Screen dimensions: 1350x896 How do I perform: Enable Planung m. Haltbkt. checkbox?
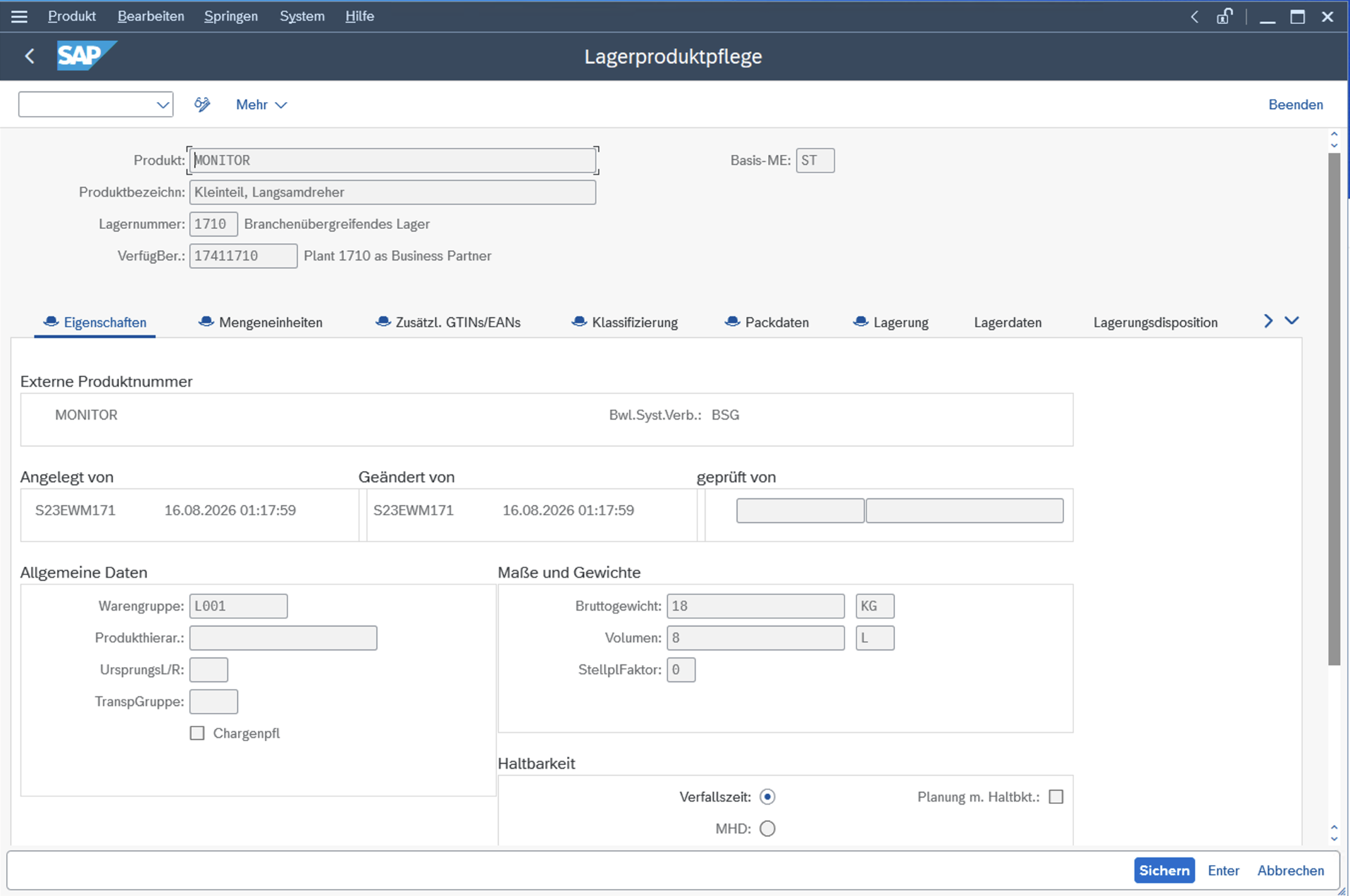1055,797
